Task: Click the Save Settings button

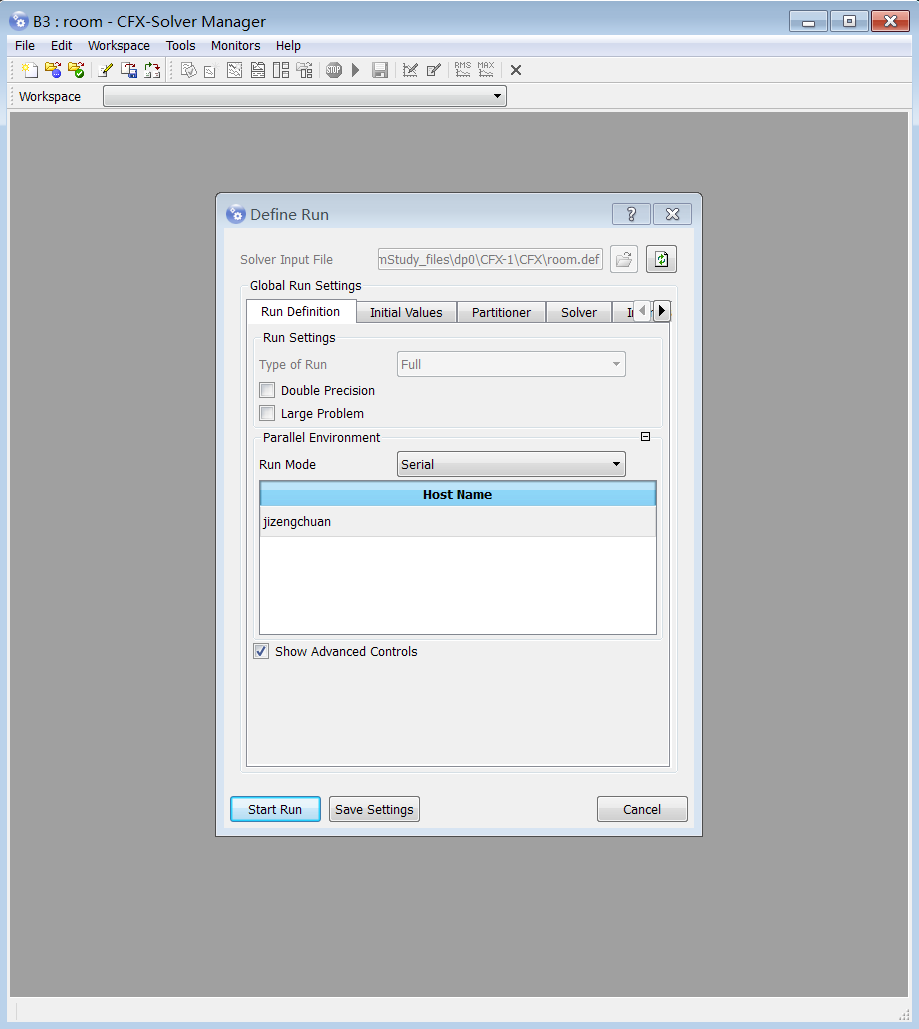Action: (x=374, y=809)
